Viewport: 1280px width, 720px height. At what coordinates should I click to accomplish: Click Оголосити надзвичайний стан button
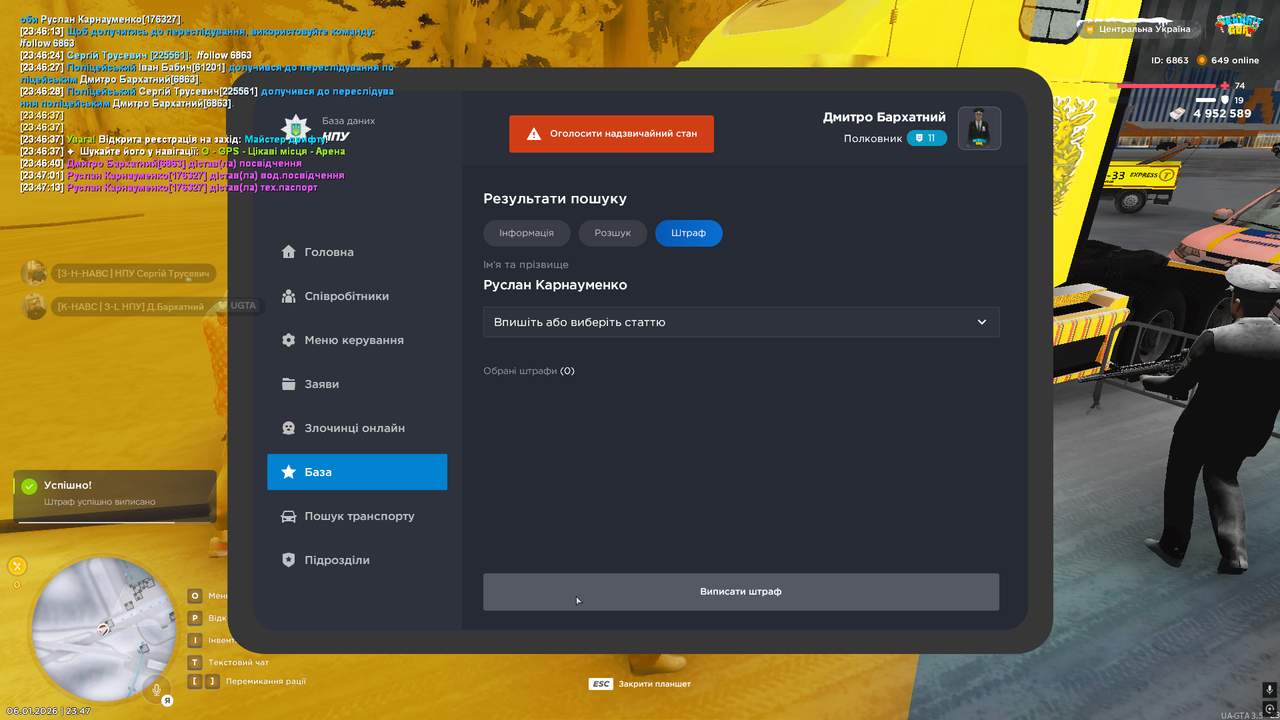point(612,134)
